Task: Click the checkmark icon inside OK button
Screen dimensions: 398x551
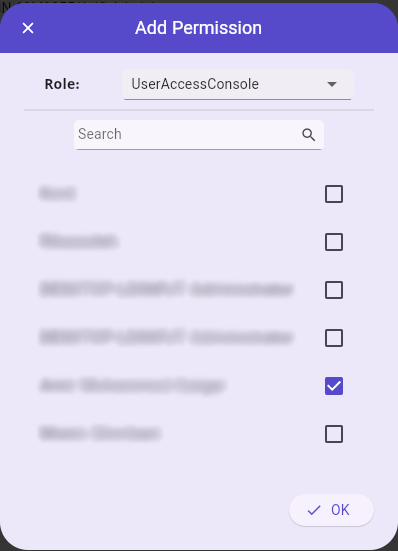Action: 314,510
